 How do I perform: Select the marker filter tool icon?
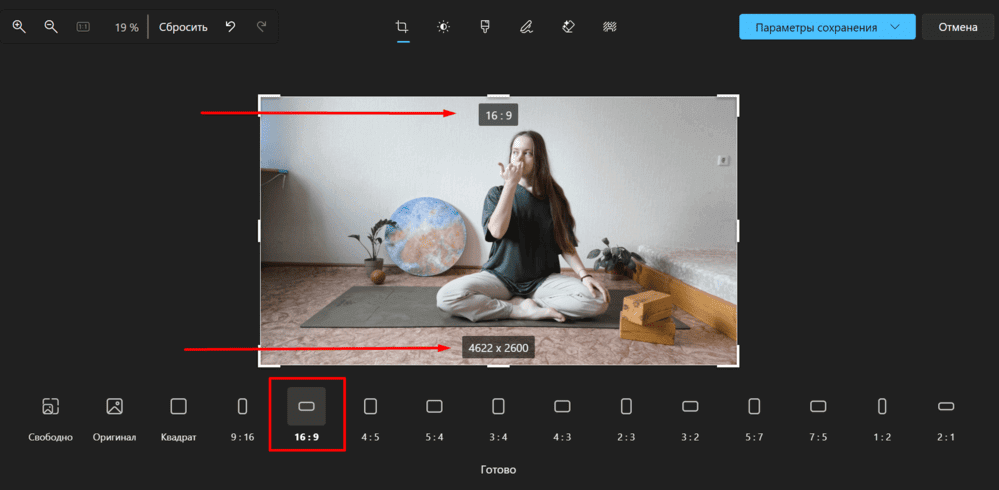pyautogui.click(x=484, y=27)
